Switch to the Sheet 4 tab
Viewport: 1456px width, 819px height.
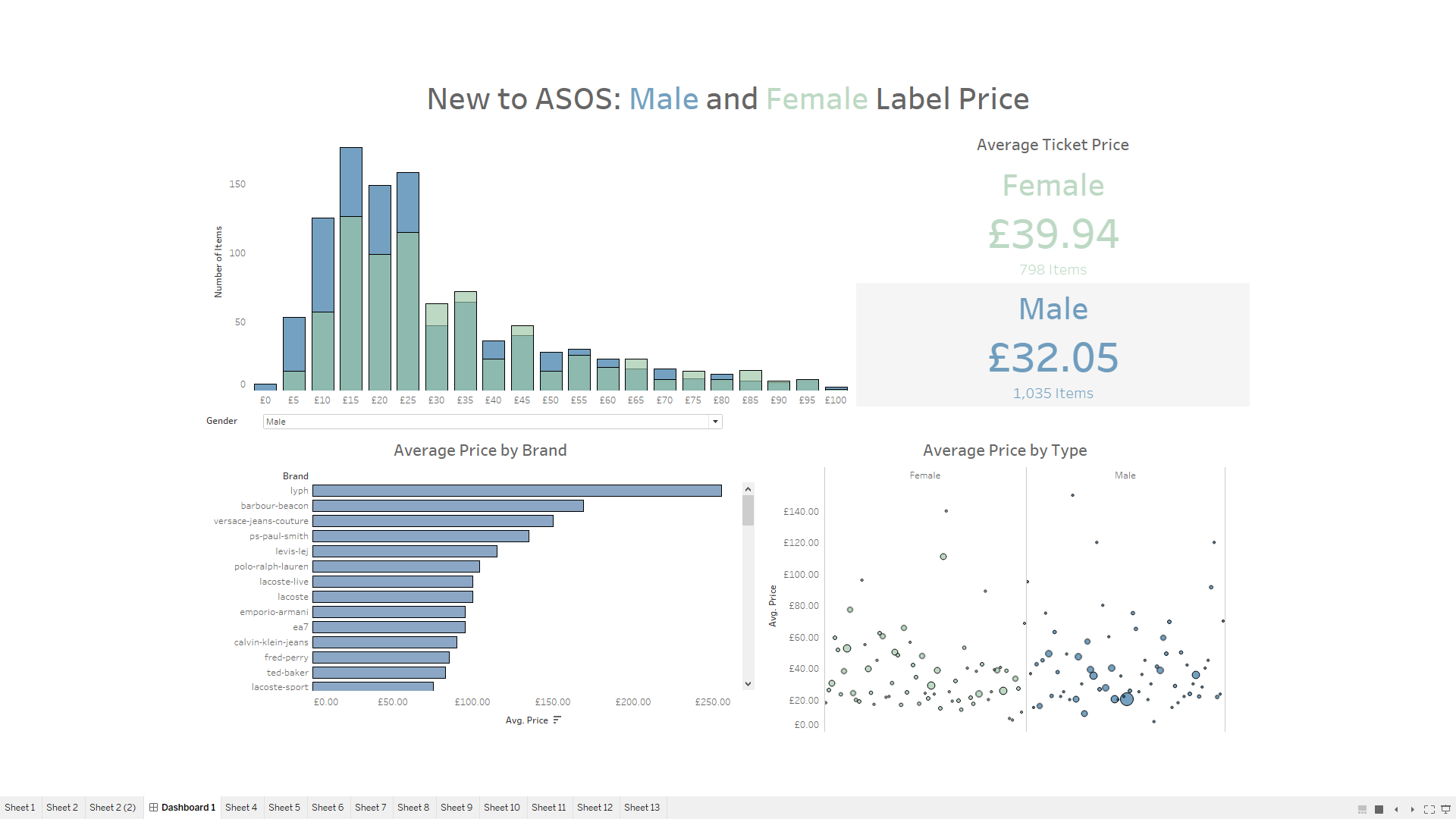click(241, 807)
